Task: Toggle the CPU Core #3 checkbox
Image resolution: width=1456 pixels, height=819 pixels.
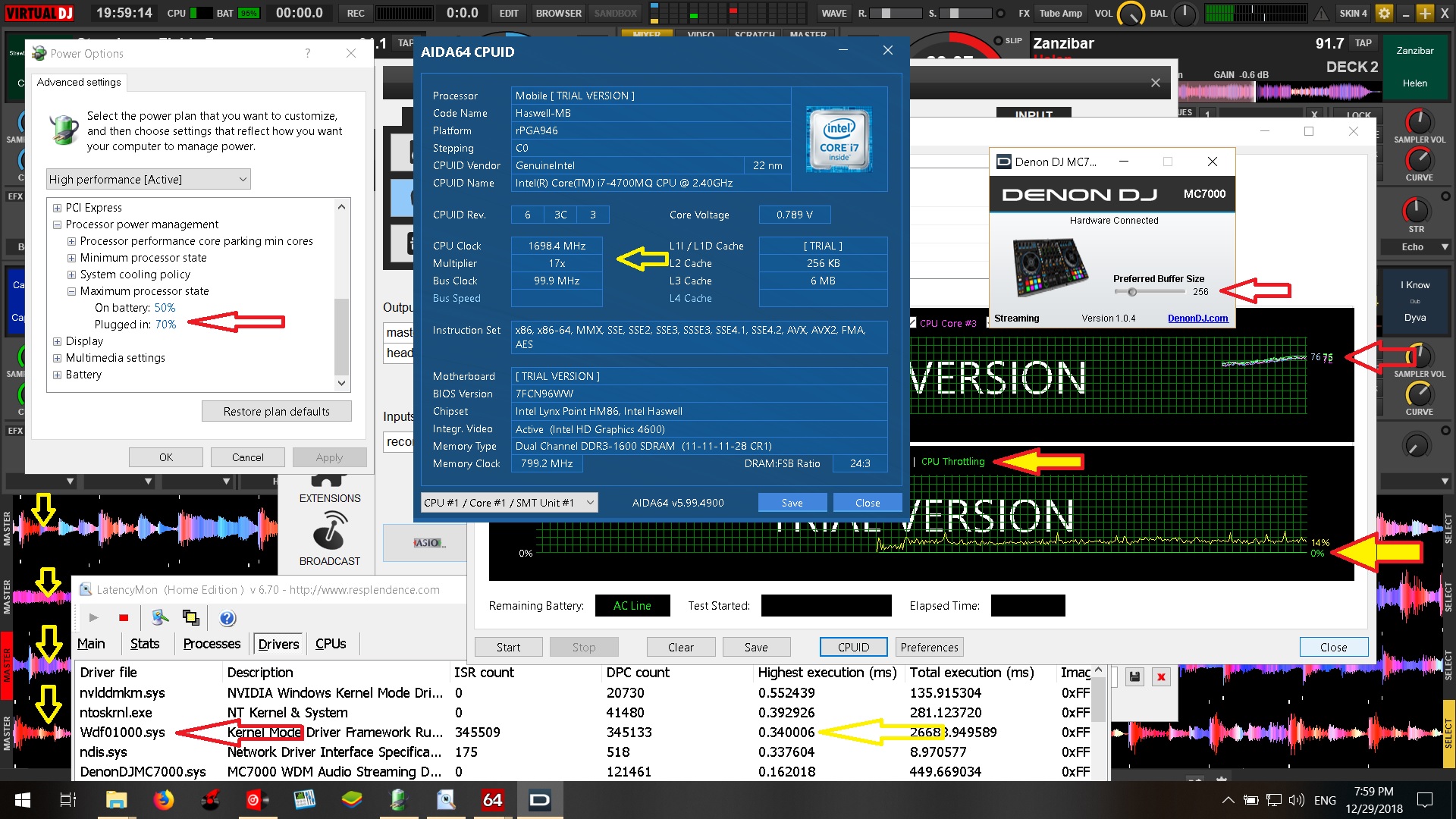Action: [x=913, y=323]
